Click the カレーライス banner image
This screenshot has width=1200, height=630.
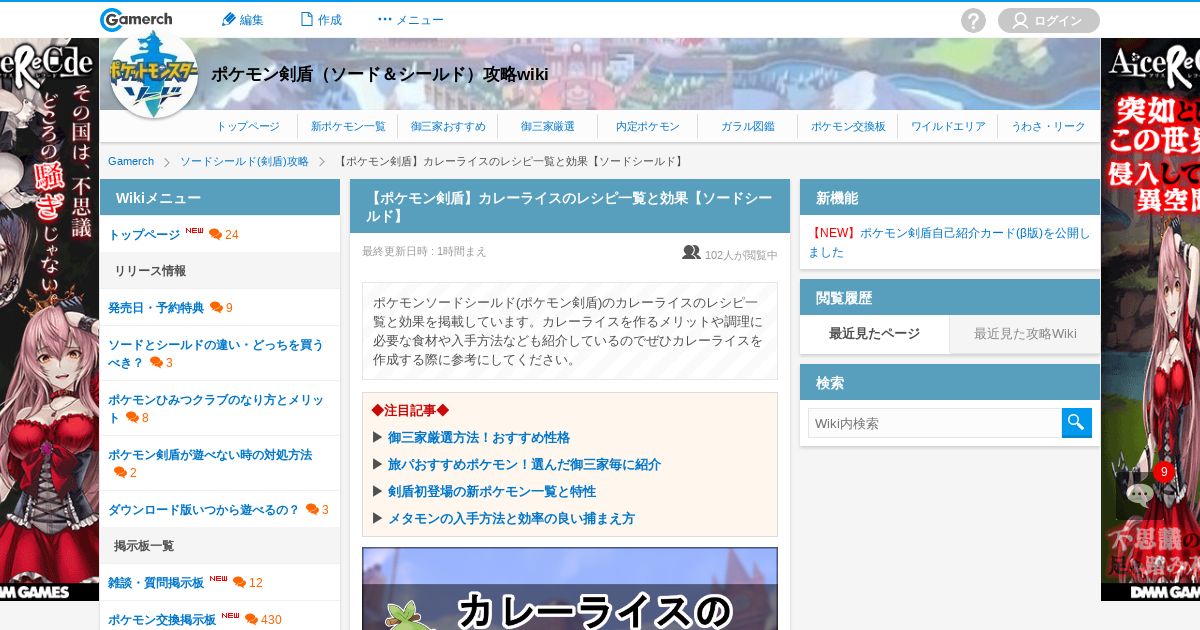click(570, 589)
